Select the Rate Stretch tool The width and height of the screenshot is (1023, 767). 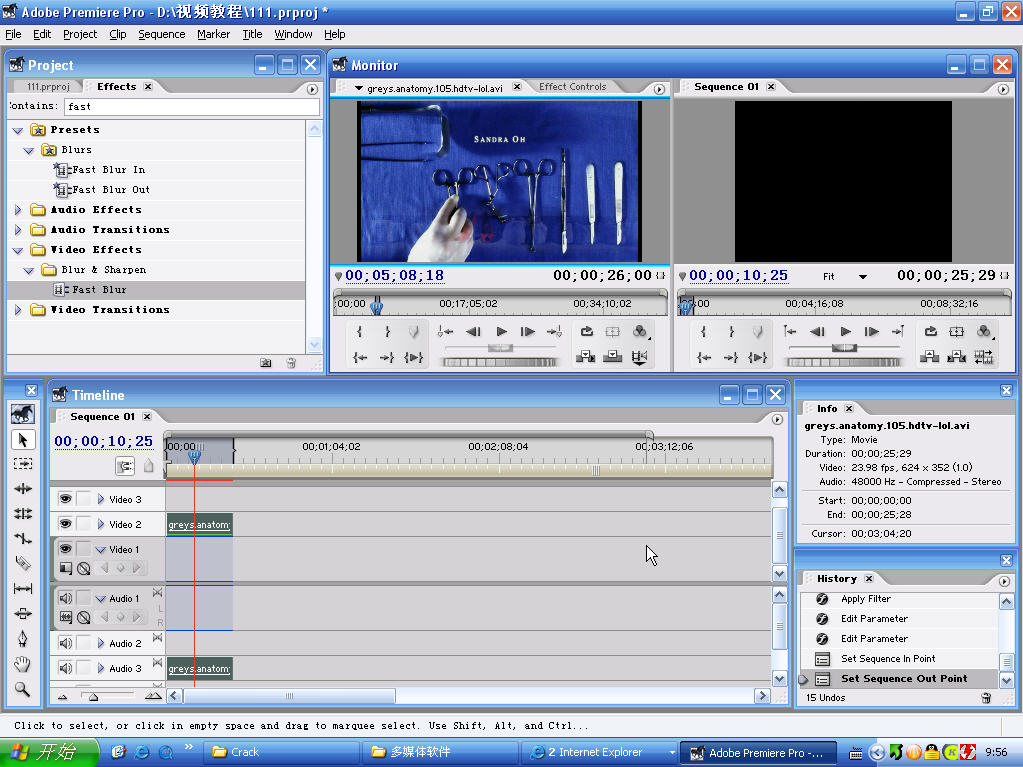(x=23, y=539)
